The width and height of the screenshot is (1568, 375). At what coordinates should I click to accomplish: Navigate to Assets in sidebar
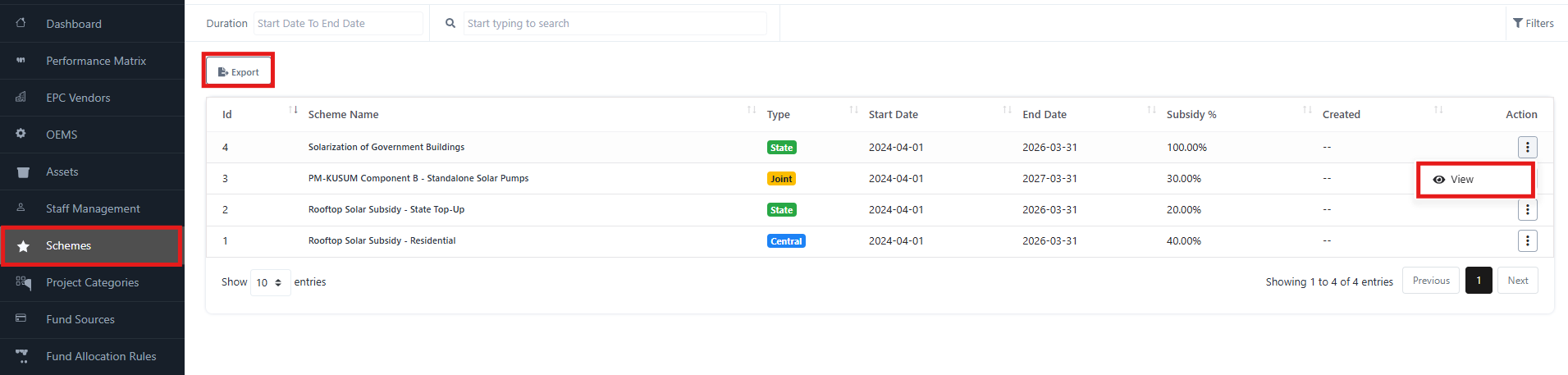62,171
